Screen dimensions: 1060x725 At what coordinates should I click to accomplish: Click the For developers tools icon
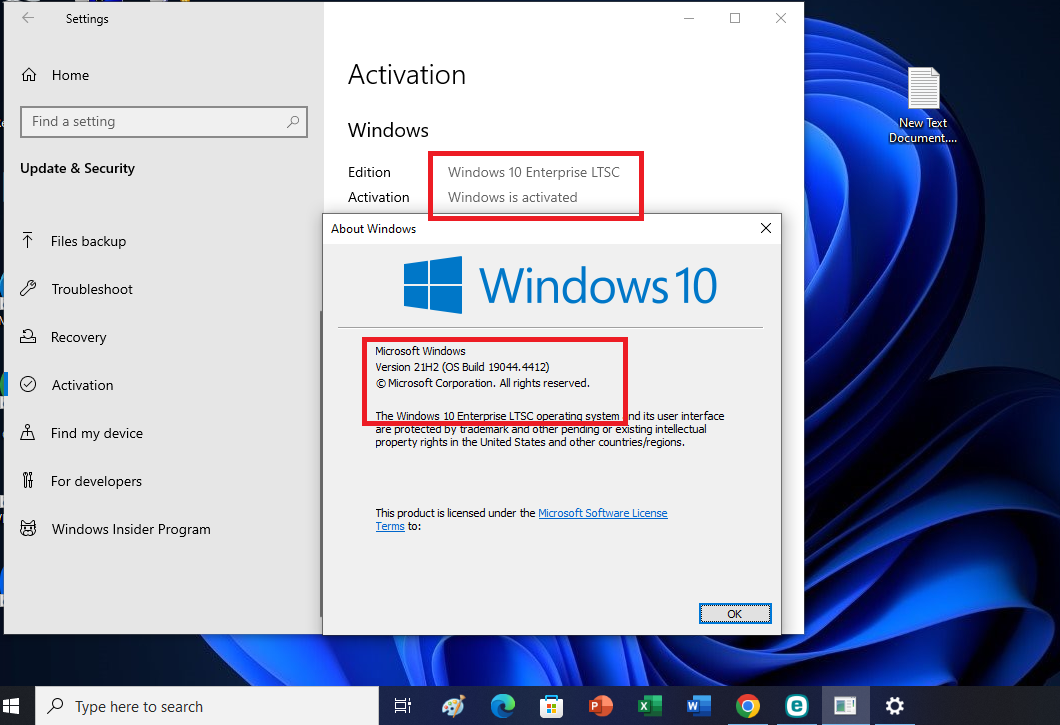28,480
